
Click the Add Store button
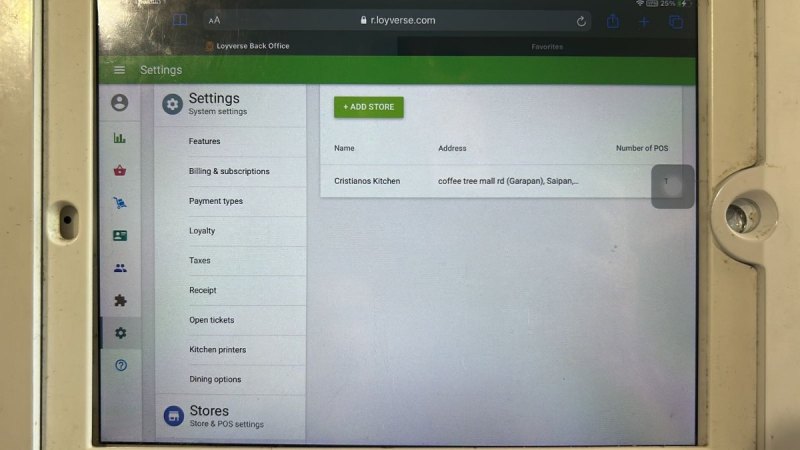tap(369, 107)
